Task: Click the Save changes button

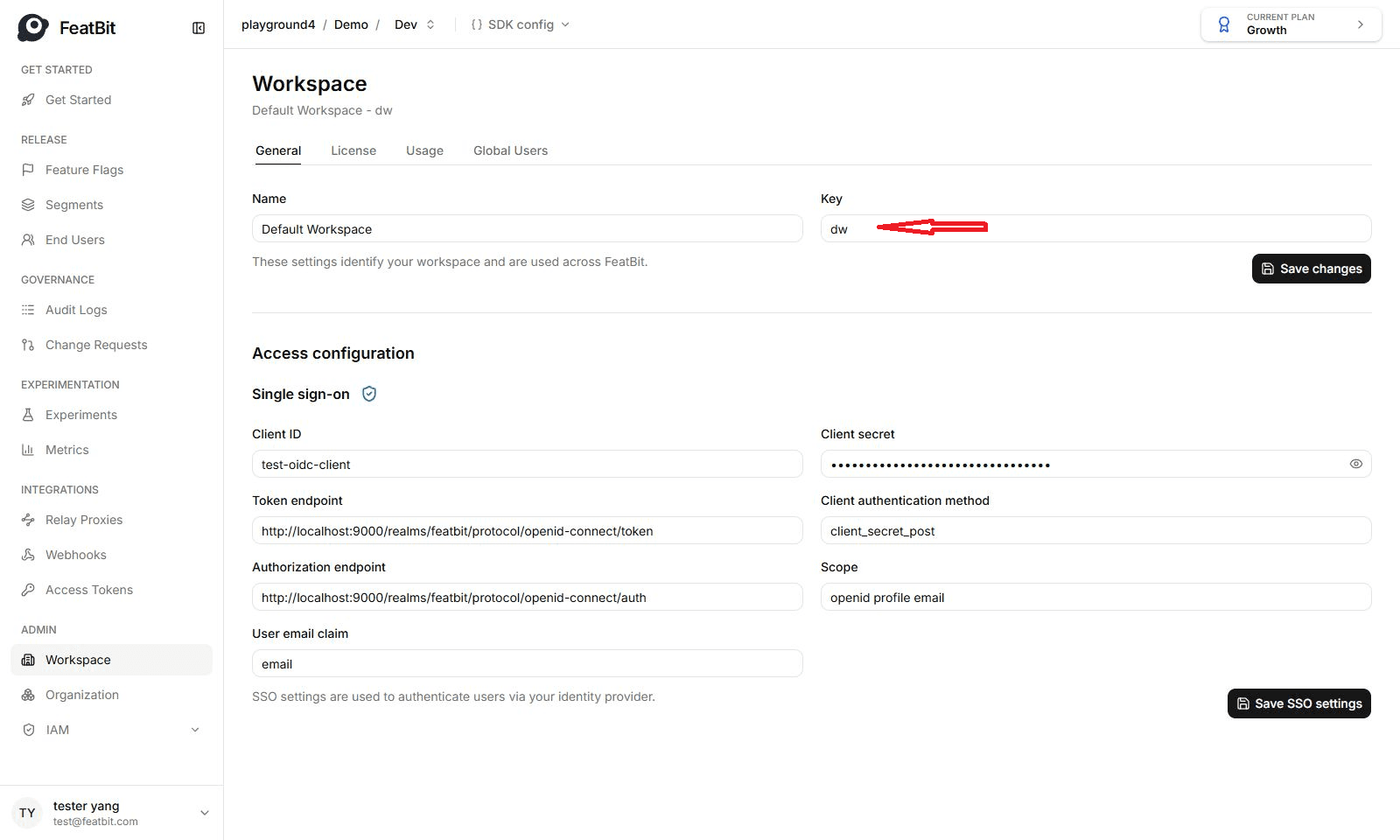Action: tap(1311, 269)
